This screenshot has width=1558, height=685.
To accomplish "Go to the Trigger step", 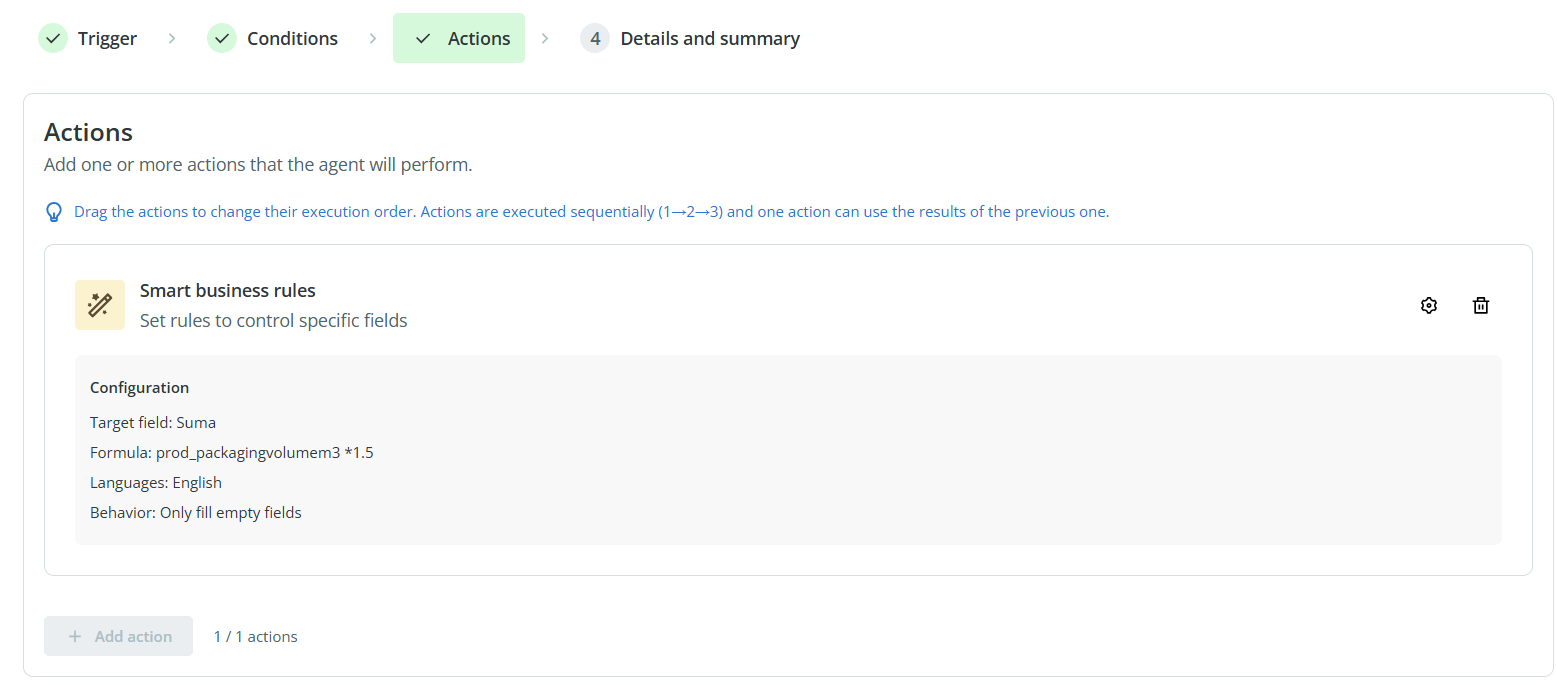I will coord(107,39).
